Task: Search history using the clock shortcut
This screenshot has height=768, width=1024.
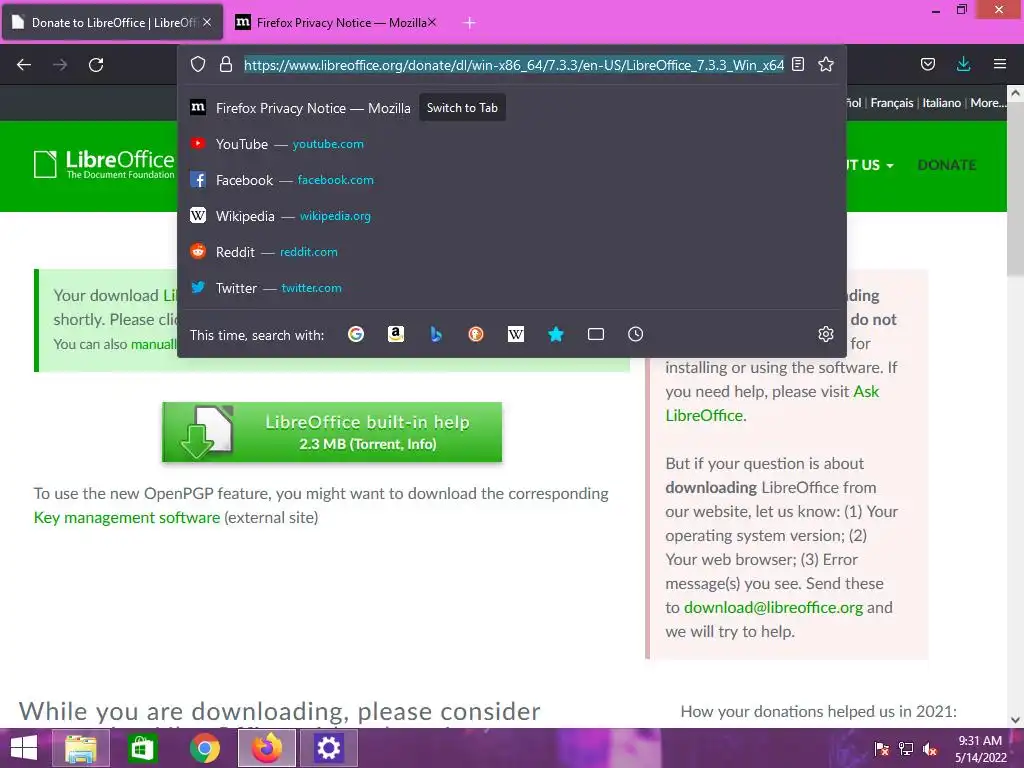Action: point(635,334)
